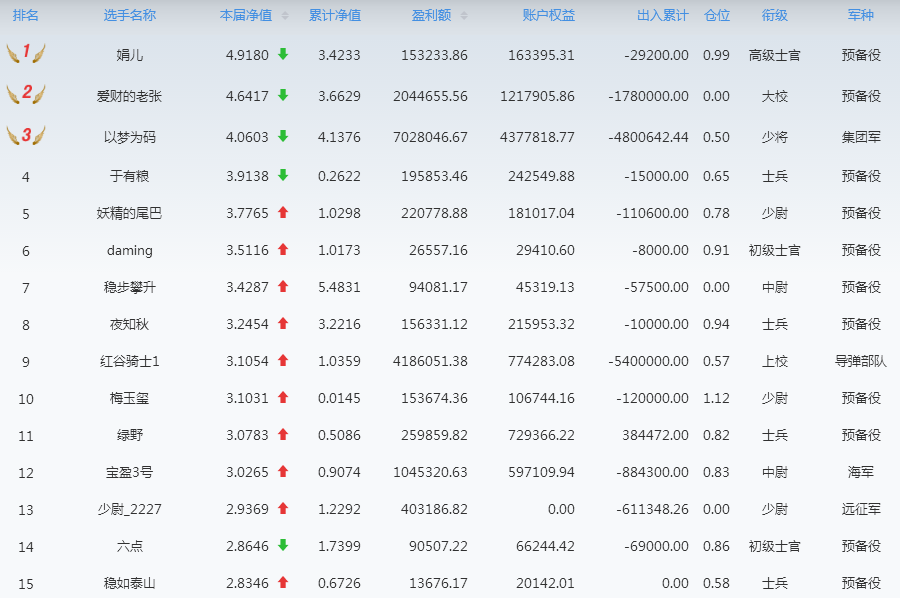The height and width of the screenshot is (598, 900).
Task: Click branch 海军
Action: coord(861,472)
